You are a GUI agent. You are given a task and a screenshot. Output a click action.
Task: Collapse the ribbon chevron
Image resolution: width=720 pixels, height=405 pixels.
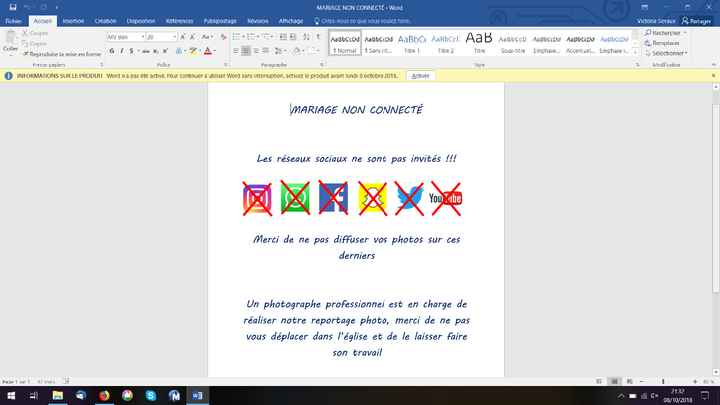714,65
